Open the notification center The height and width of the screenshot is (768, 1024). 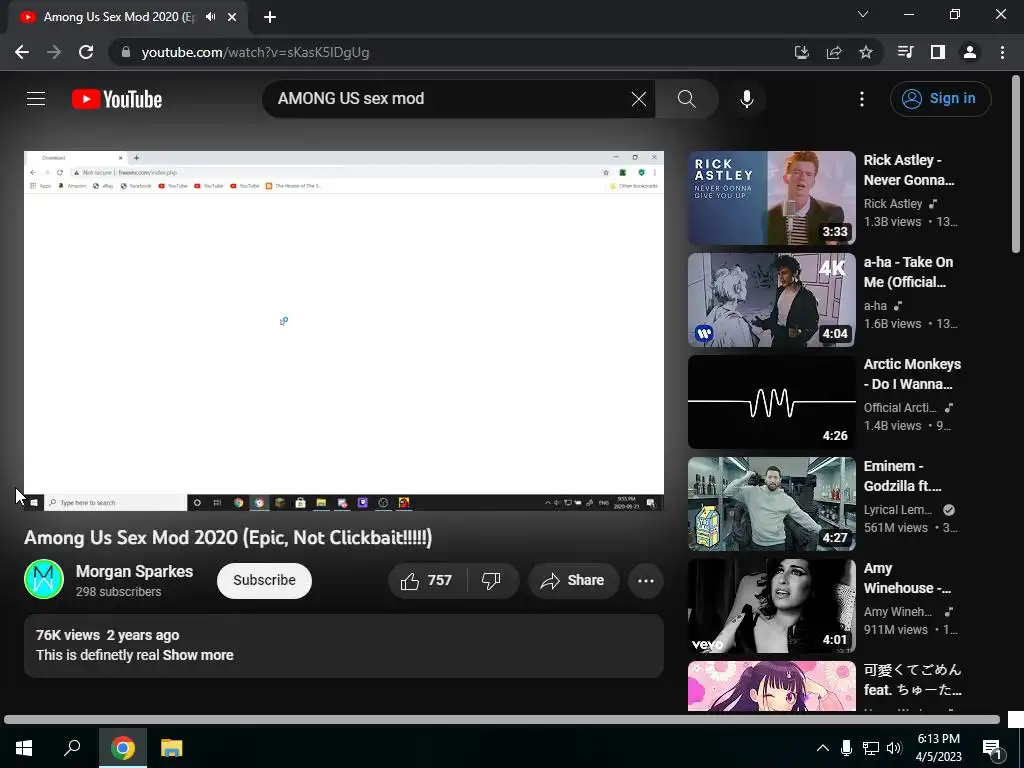click(993, 748)
